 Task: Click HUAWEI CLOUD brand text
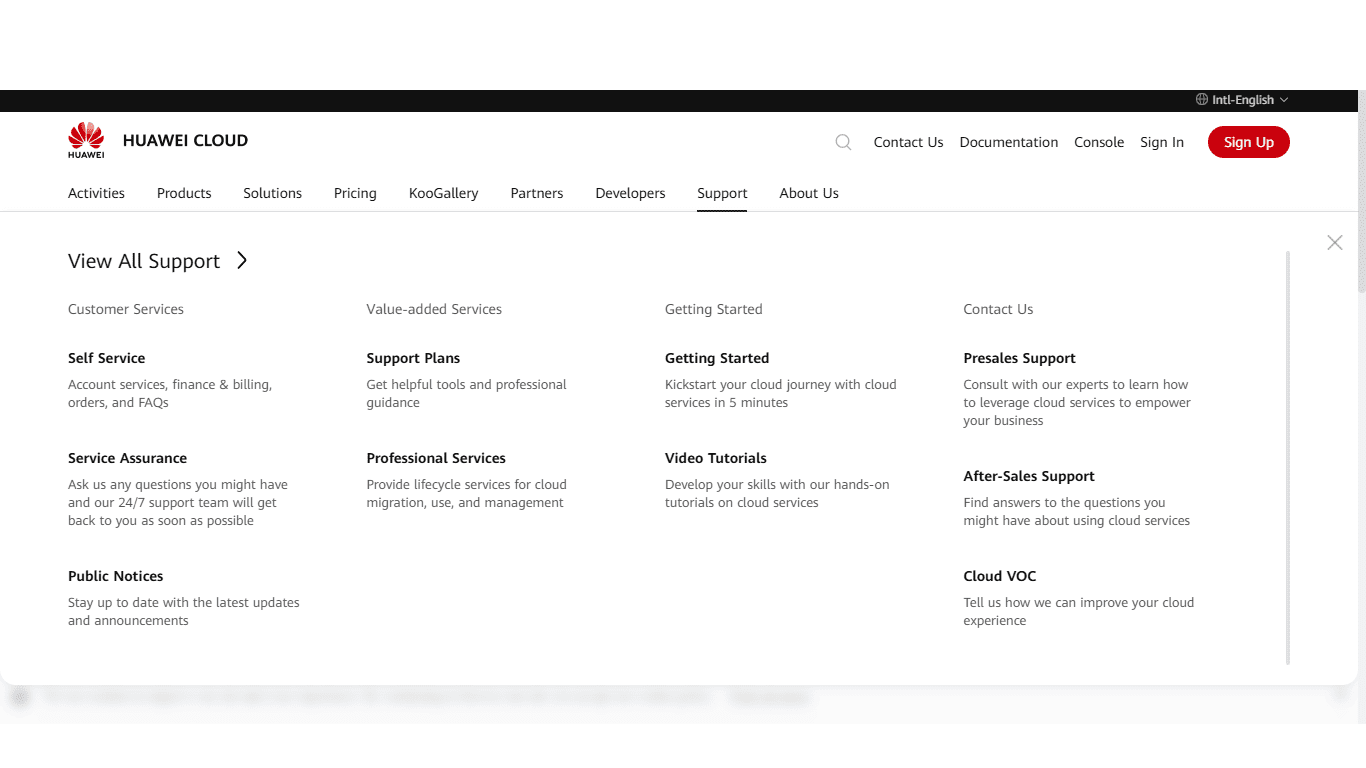tap(185, 141)
